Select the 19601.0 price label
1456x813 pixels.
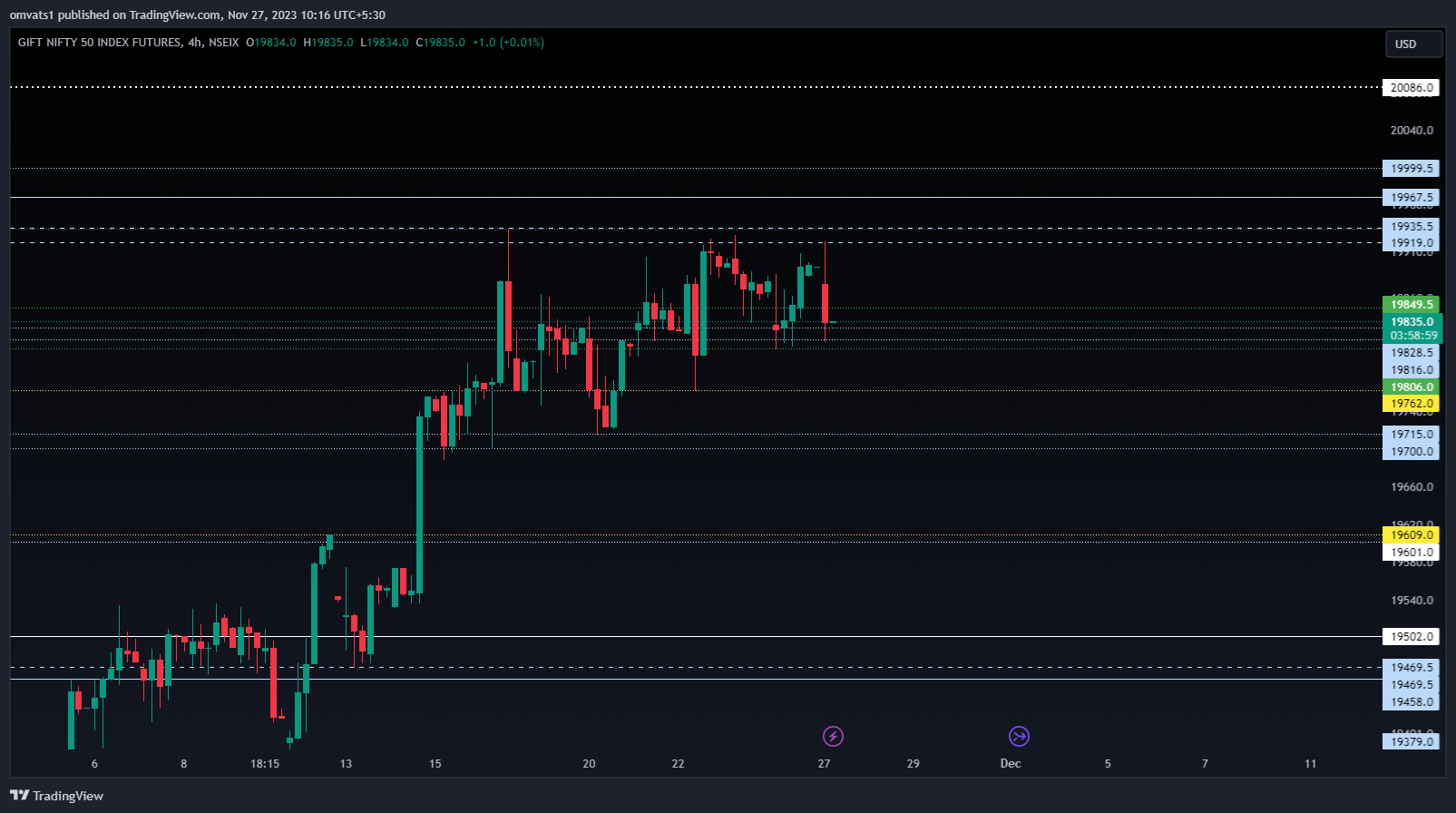pyautogui.click(x=1411, y=552)
